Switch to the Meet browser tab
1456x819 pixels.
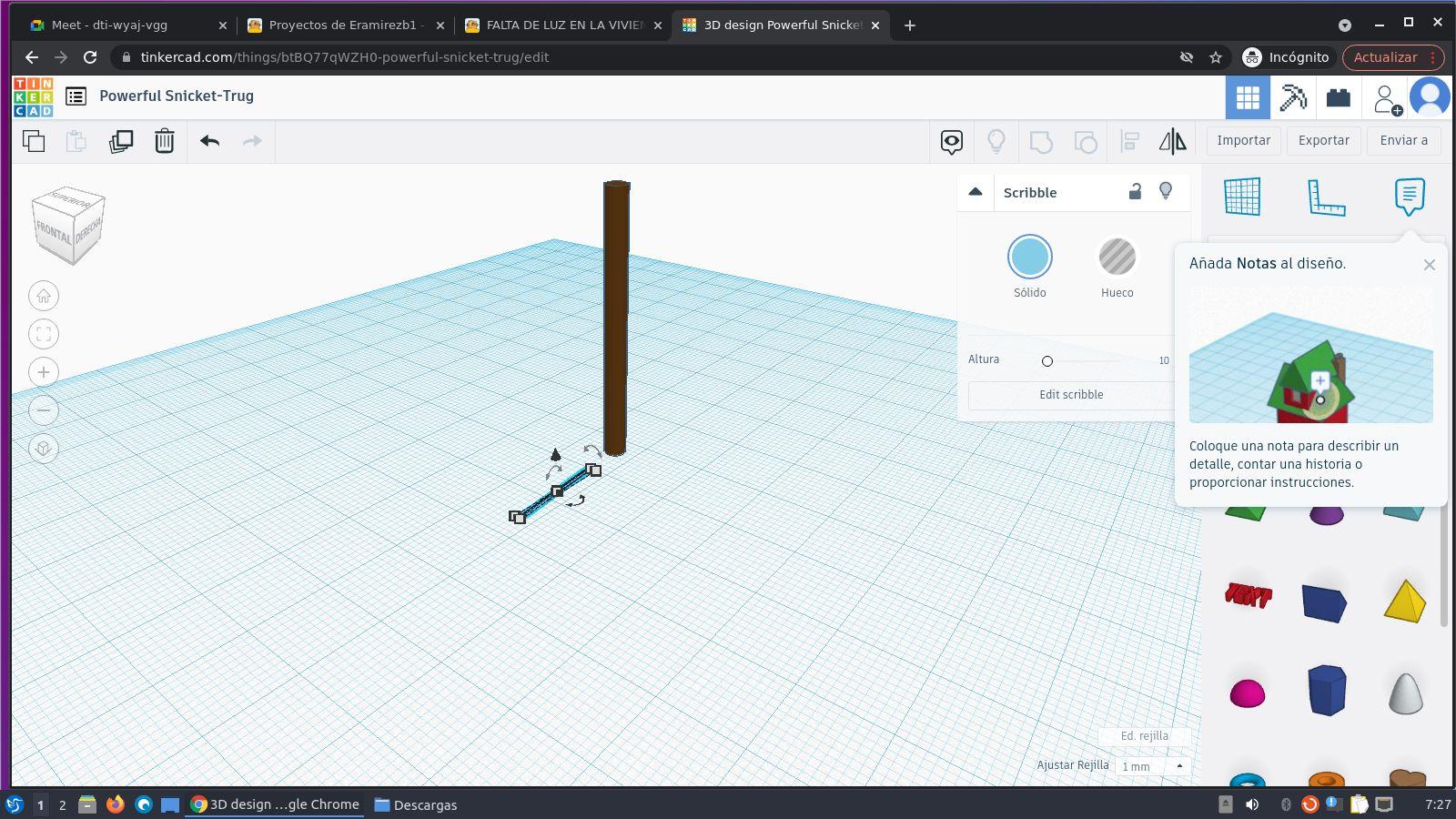click(x=109, y=25)
